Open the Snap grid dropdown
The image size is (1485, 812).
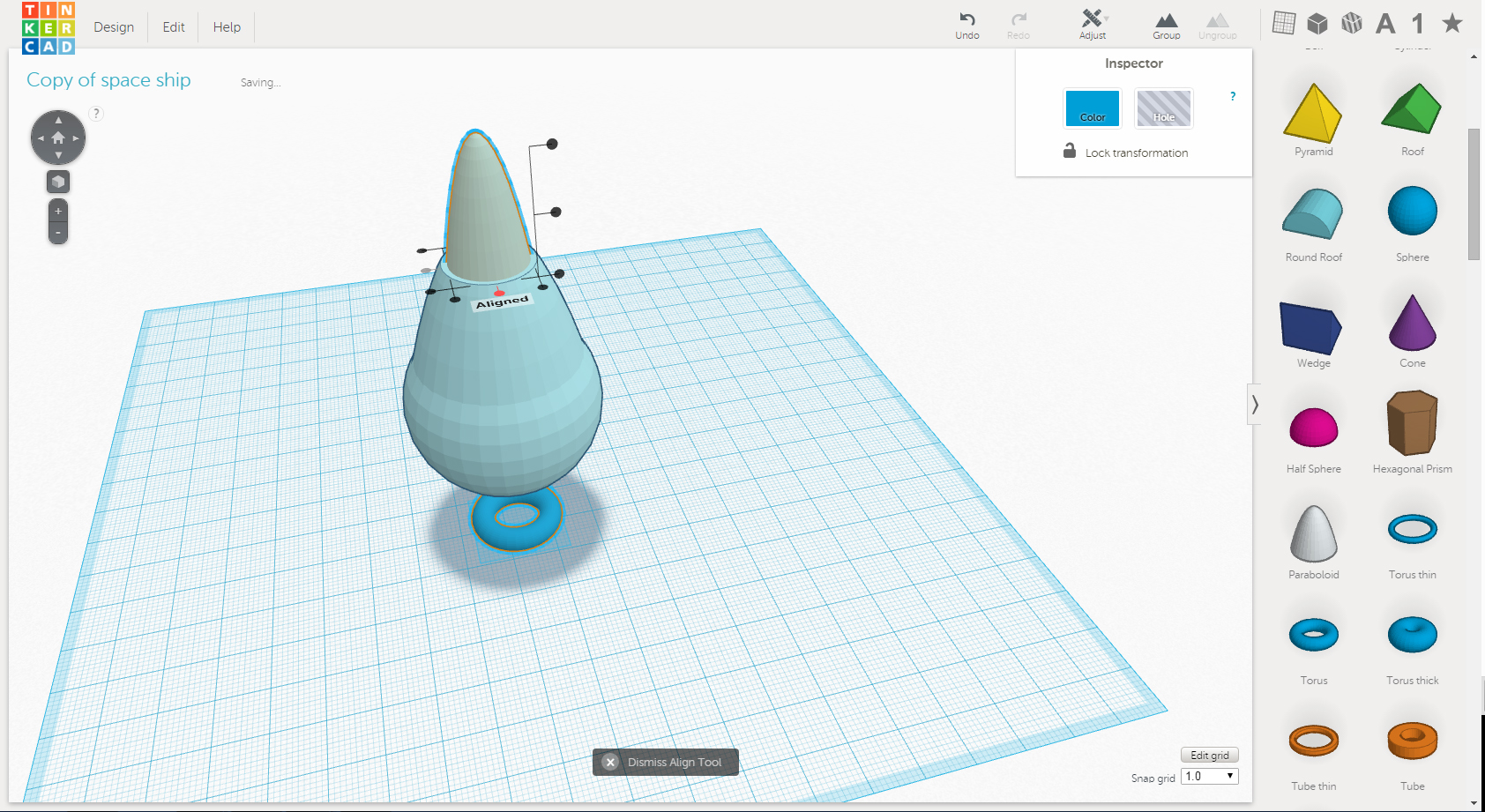(x=1210, y=777)
